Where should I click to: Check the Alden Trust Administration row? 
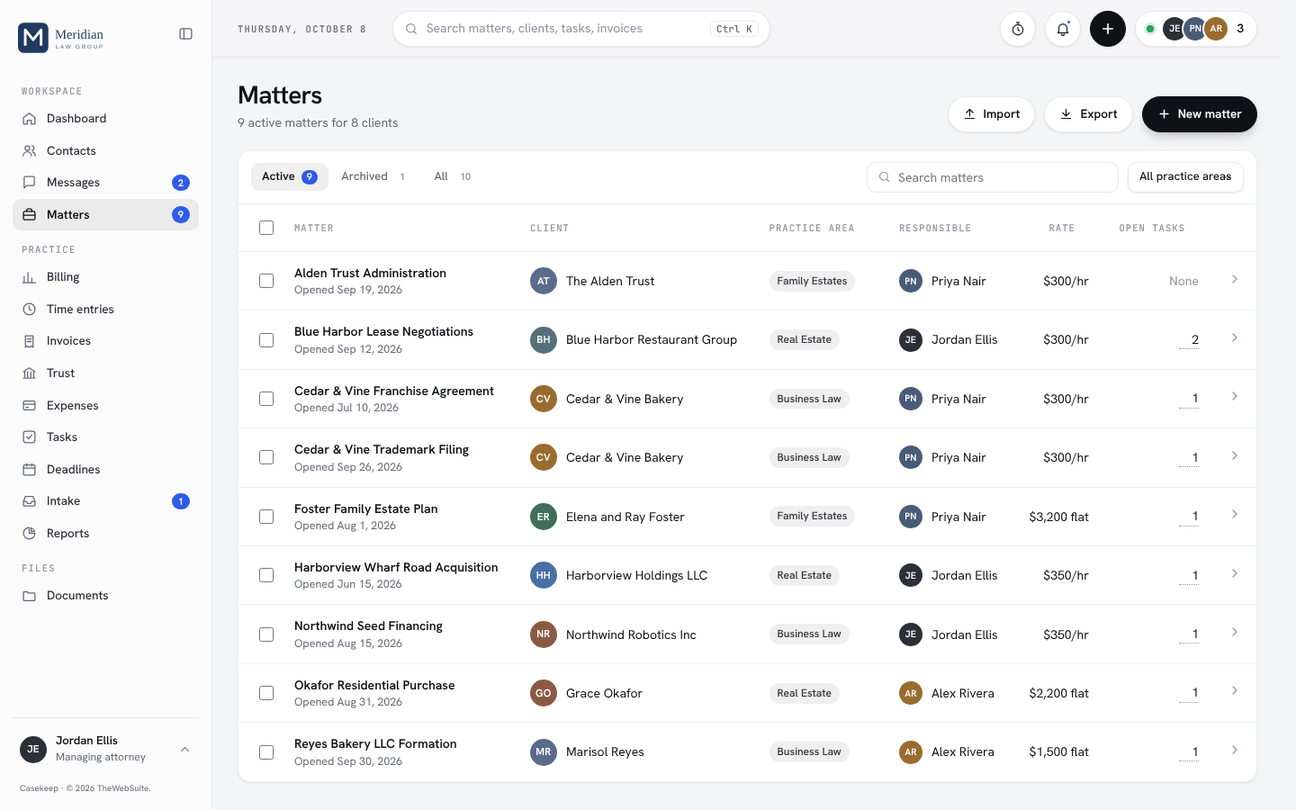[266, 281]
